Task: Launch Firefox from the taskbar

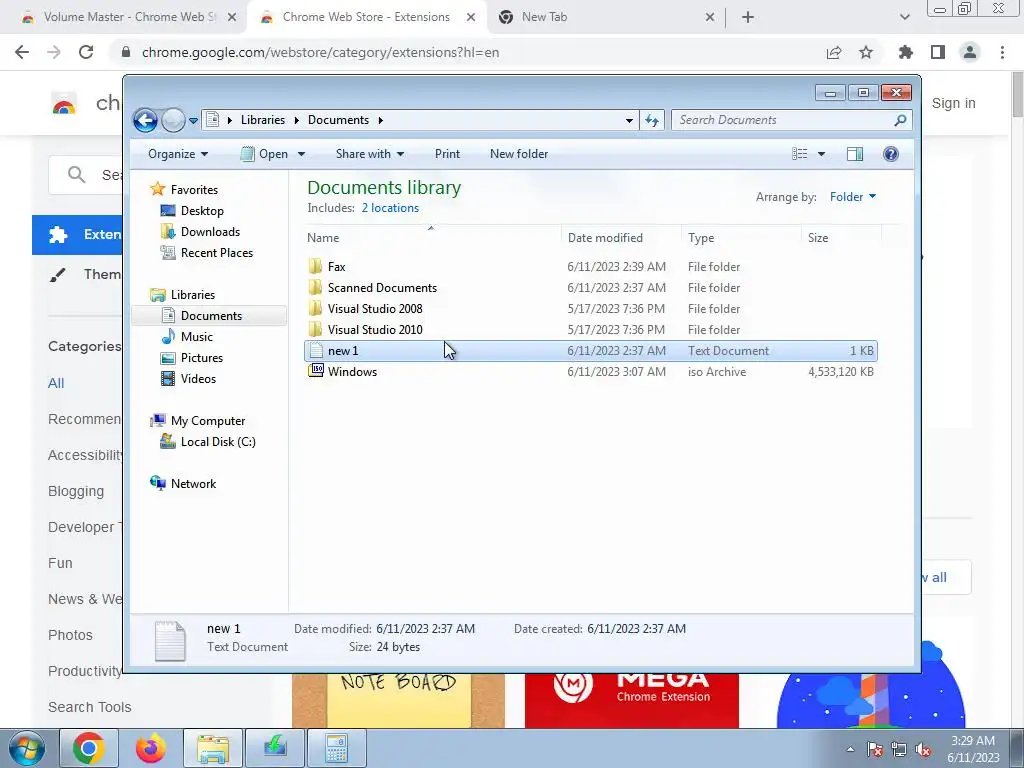Action: tap(151, 748)
